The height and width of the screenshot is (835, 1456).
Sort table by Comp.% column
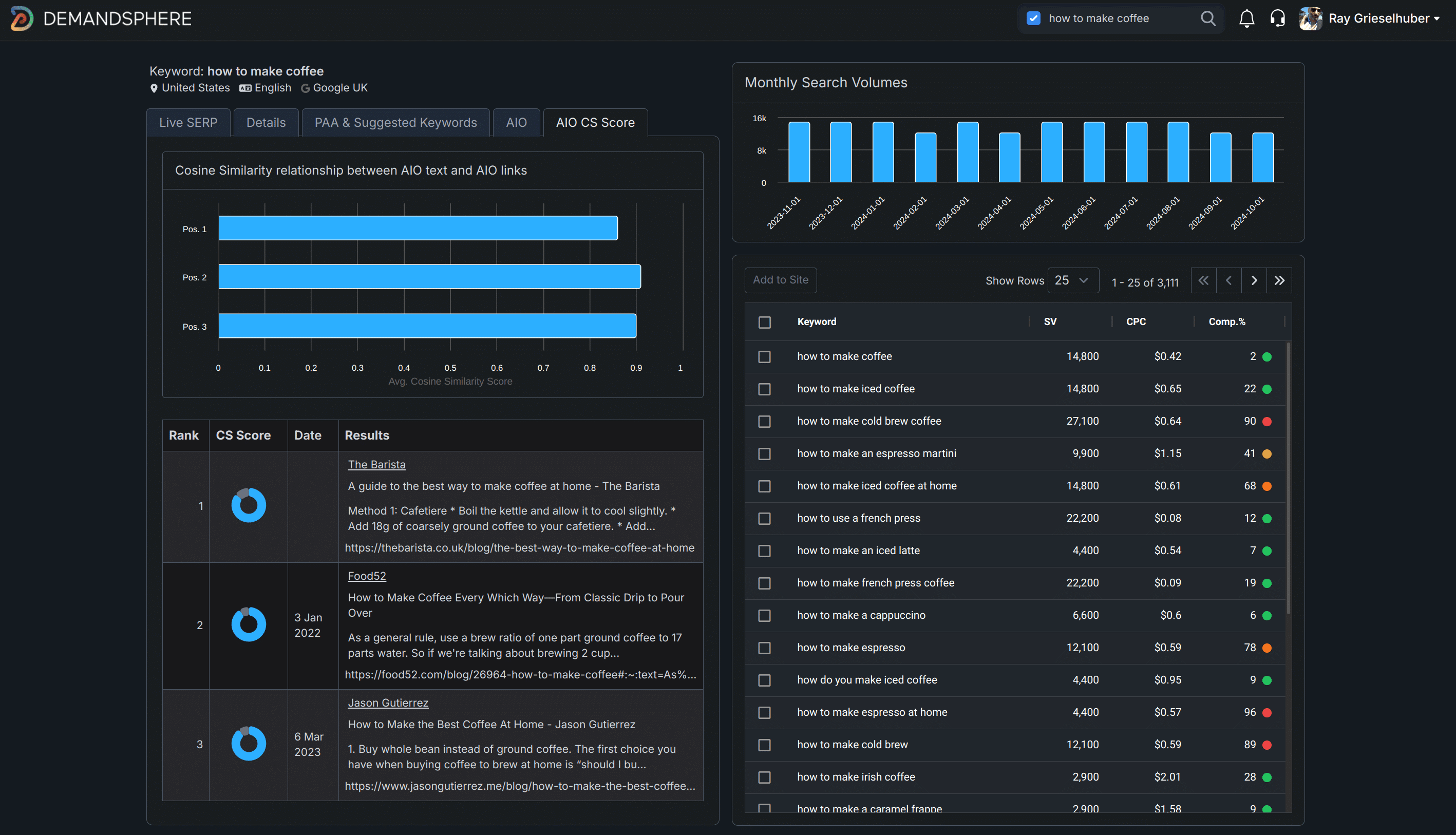point(1226,322)
